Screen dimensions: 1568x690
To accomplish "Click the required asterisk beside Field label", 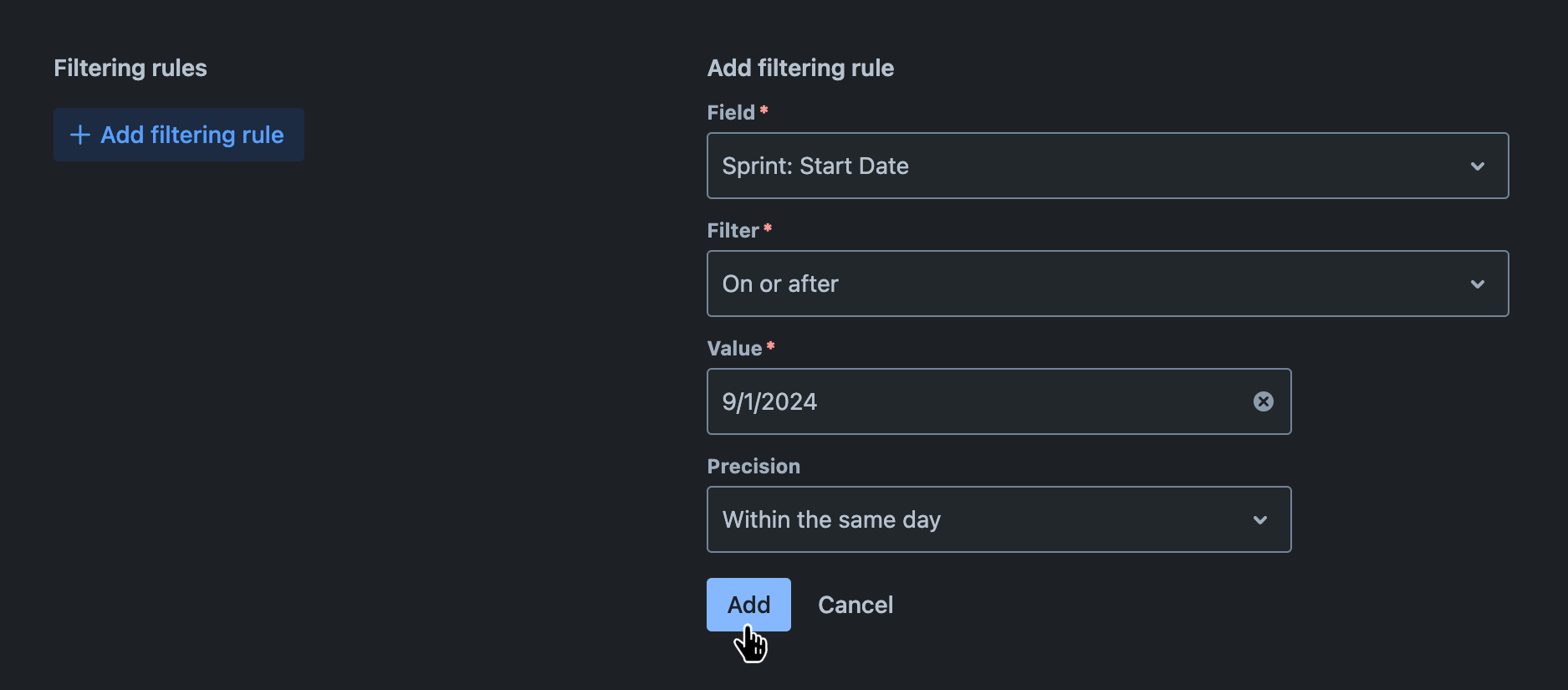I will tap(764, 108).
